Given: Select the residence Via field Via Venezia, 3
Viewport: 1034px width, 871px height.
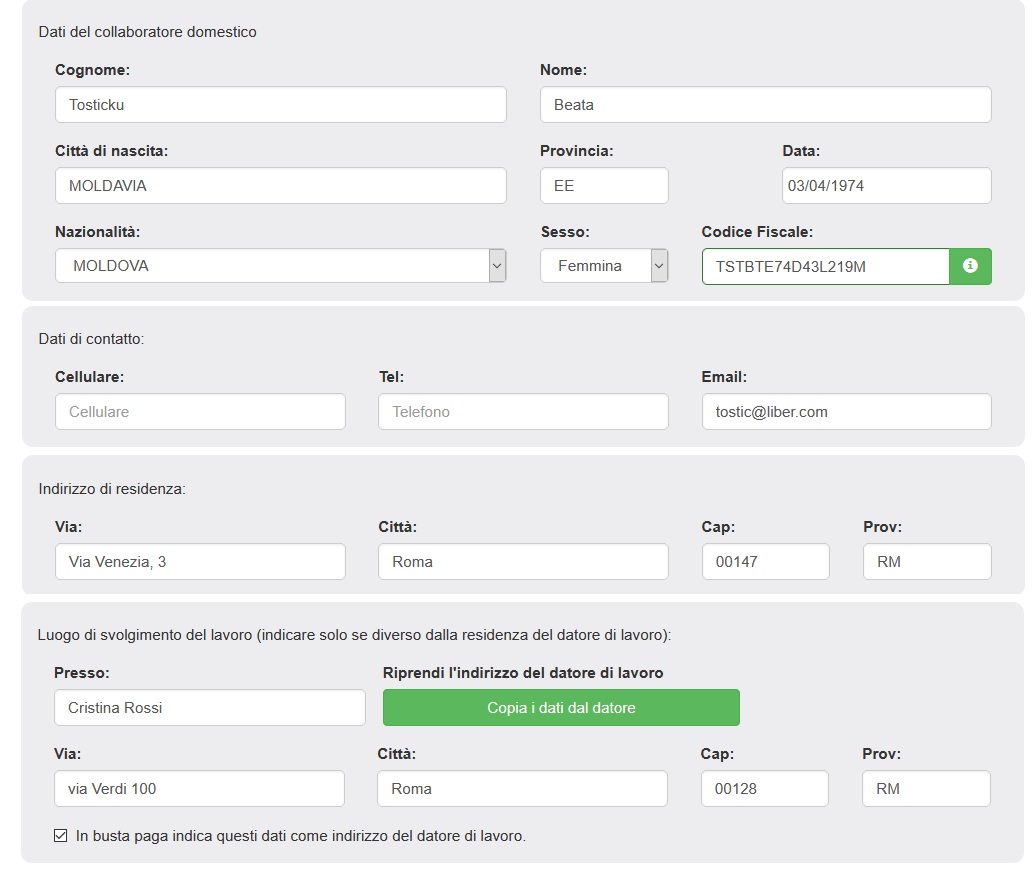Looking at the screenshot, I should pyautogui.click(x=200, y=562).
